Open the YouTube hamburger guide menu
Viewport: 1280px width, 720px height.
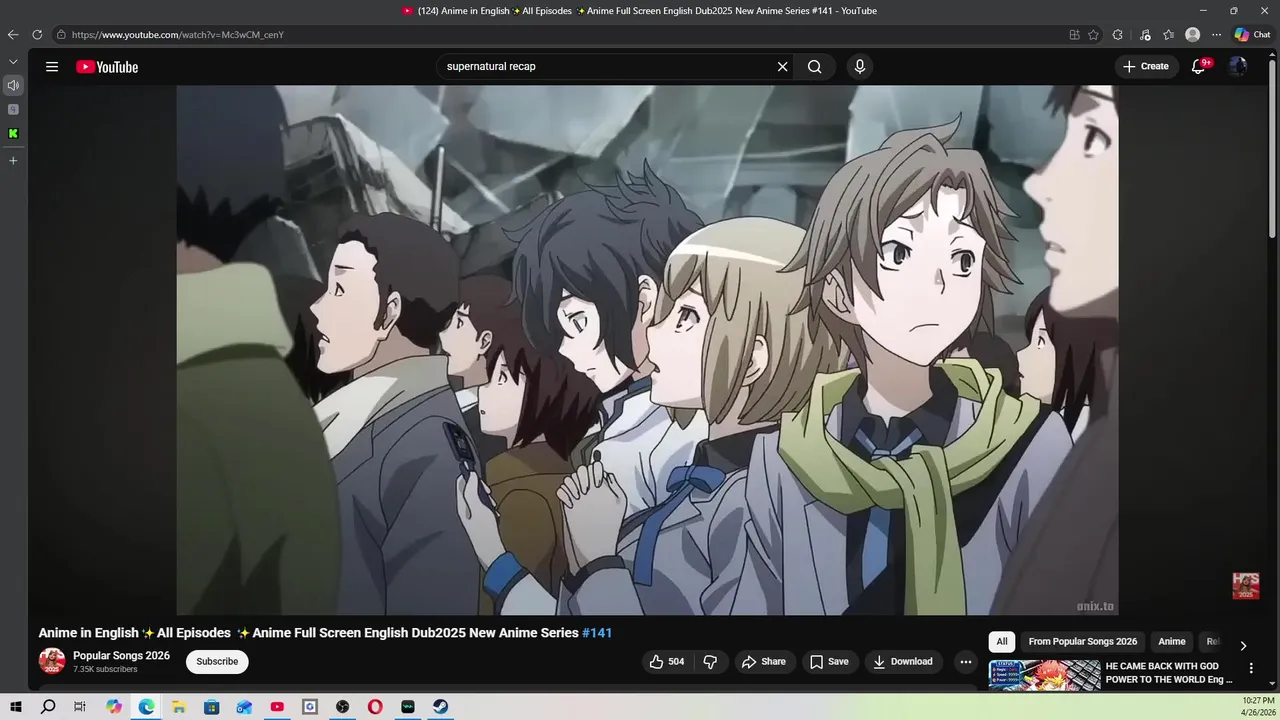click(x=52, y=67)
